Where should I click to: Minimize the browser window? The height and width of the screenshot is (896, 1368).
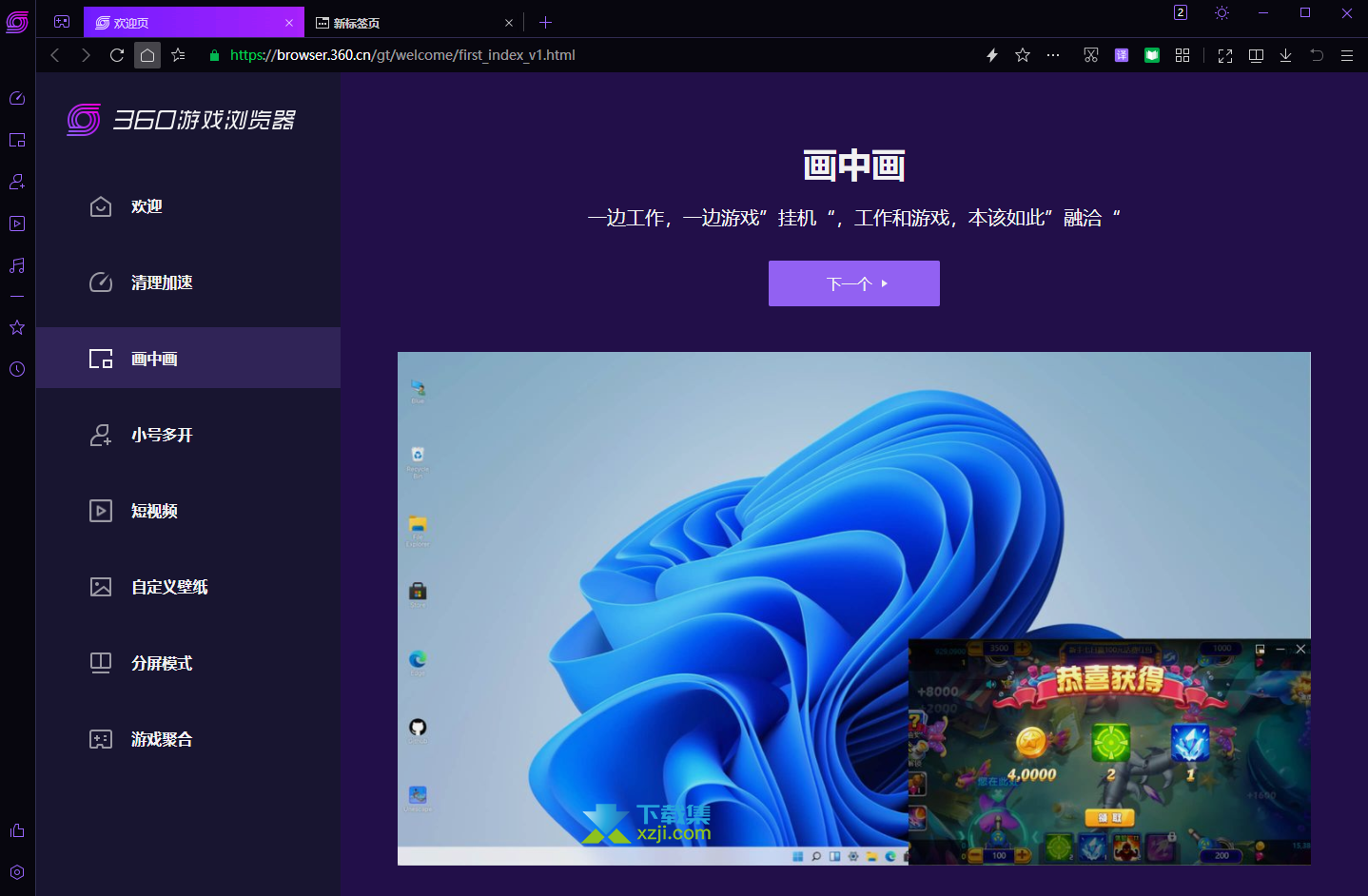1263,12
